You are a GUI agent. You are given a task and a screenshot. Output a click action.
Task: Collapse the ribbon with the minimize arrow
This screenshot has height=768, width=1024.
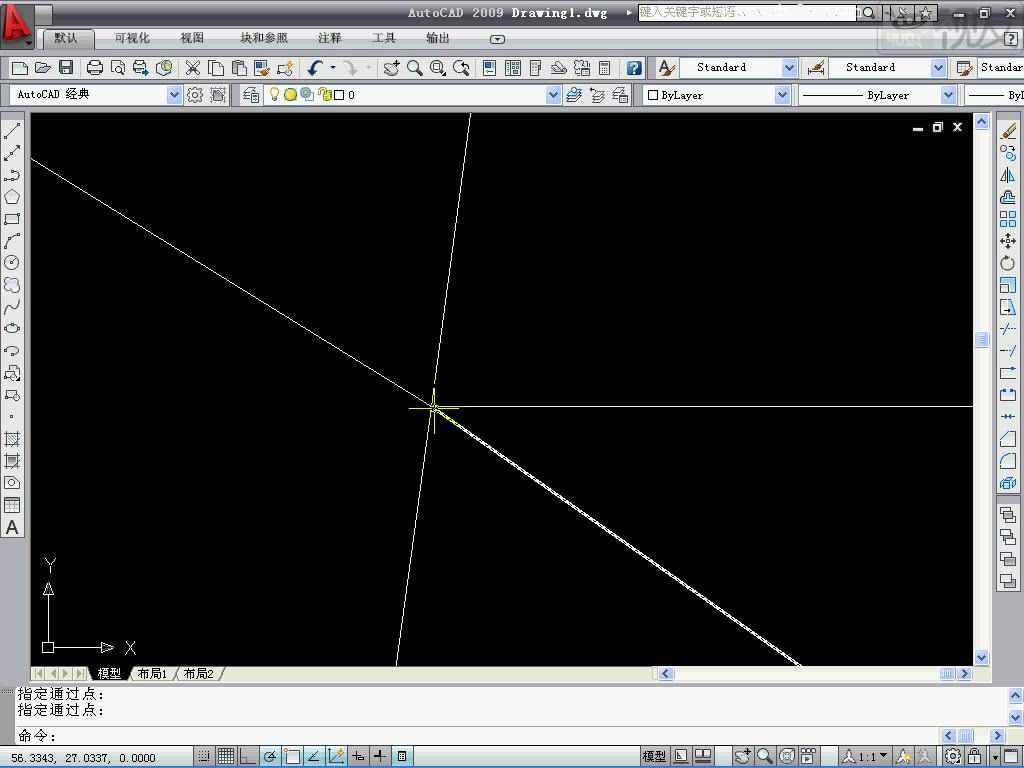[497, 39]
